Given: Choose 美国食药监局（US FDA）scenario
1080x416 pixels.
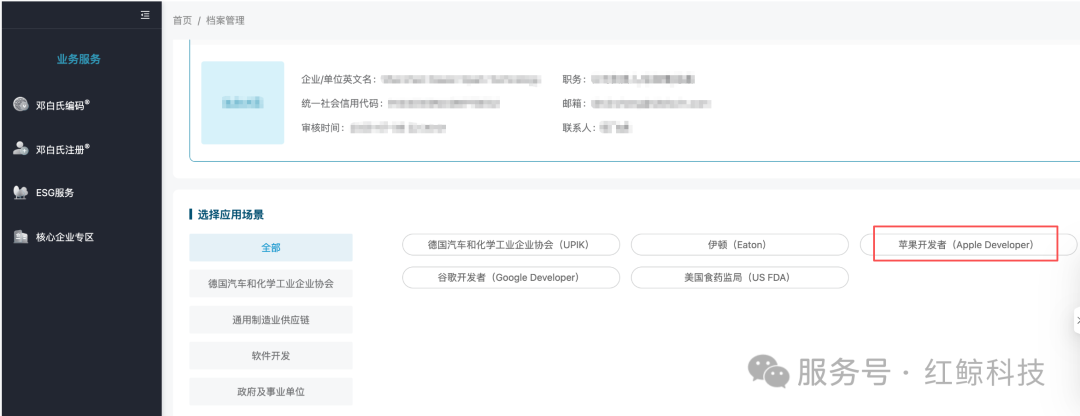Looking at the screenshot, I should coord(739,278).
